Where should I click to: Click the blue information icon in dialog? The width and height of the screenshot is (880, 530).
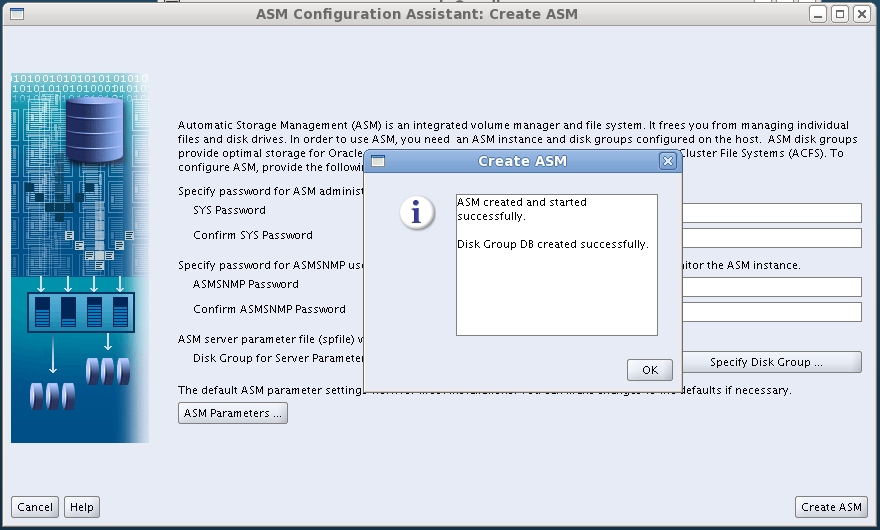416,213
